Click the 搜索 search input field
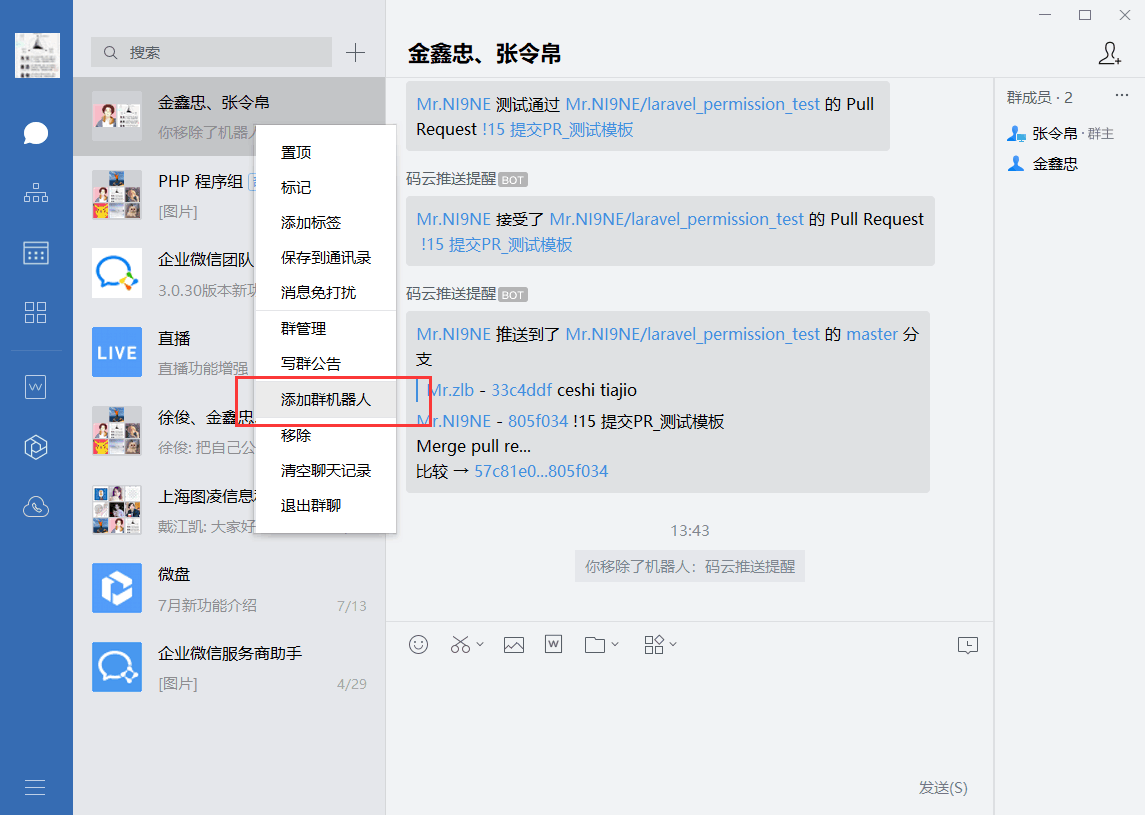1145x815 pixels. [x=220, y=52]
